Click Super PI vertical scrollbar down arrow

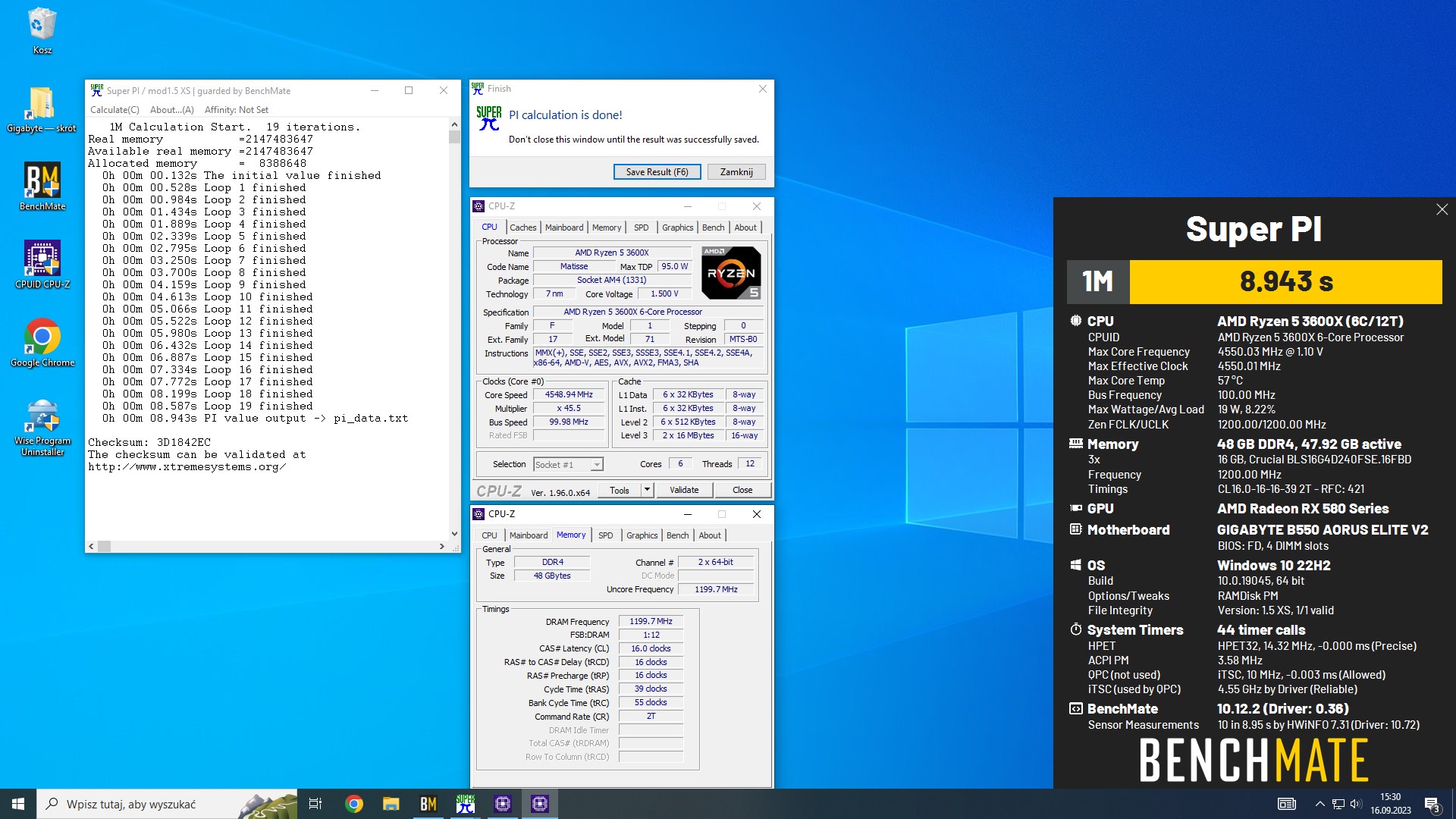(x=454, y=534)
